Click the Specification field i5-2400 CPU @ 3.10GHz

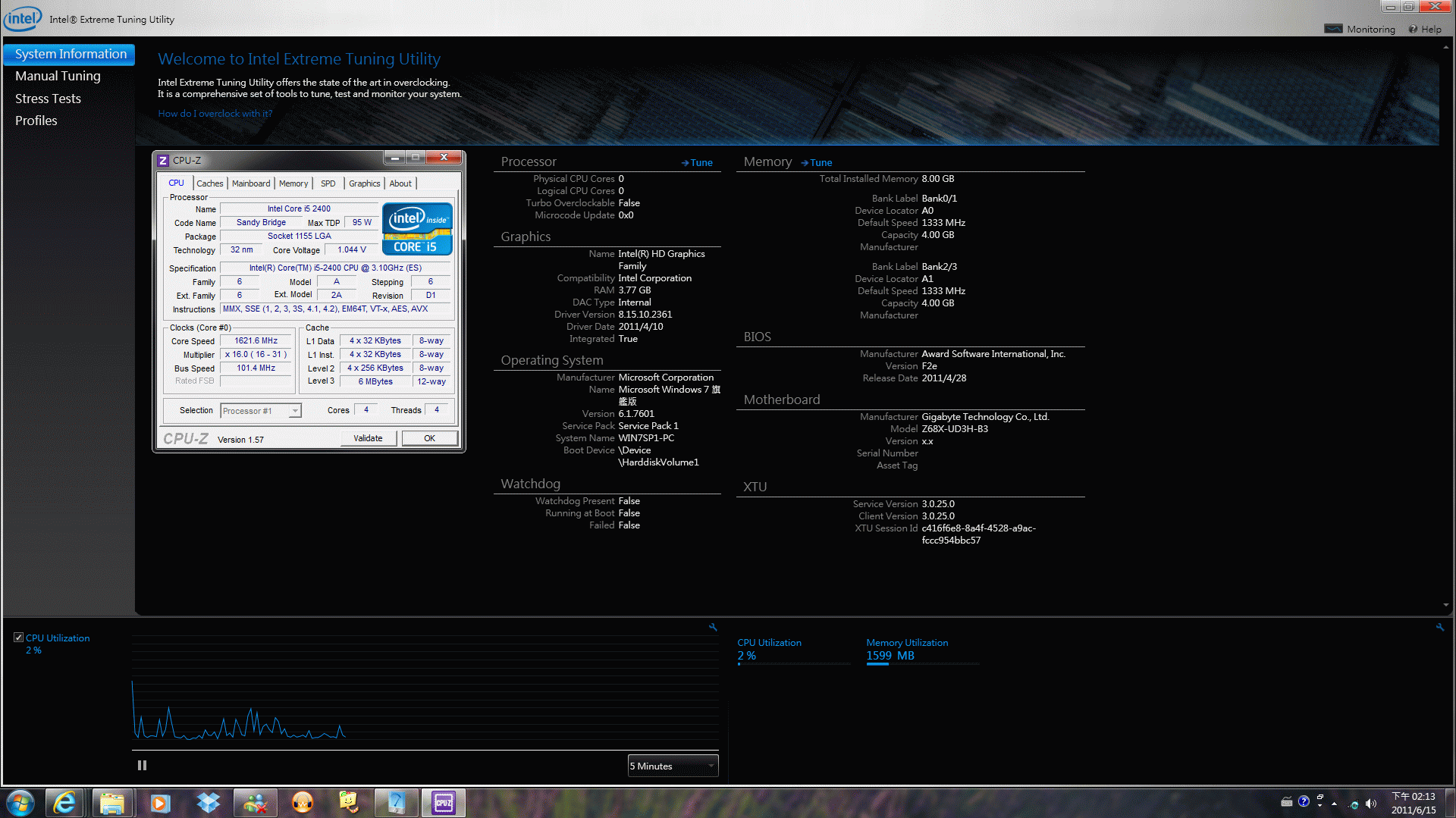[335, 268]
